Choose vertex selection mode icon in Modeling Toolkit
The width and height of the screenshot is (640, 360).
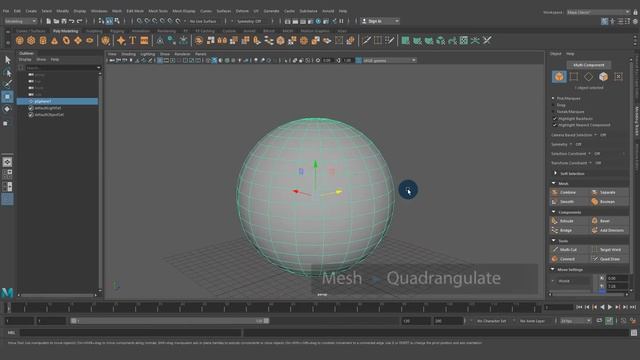click(x=573, y=76)
